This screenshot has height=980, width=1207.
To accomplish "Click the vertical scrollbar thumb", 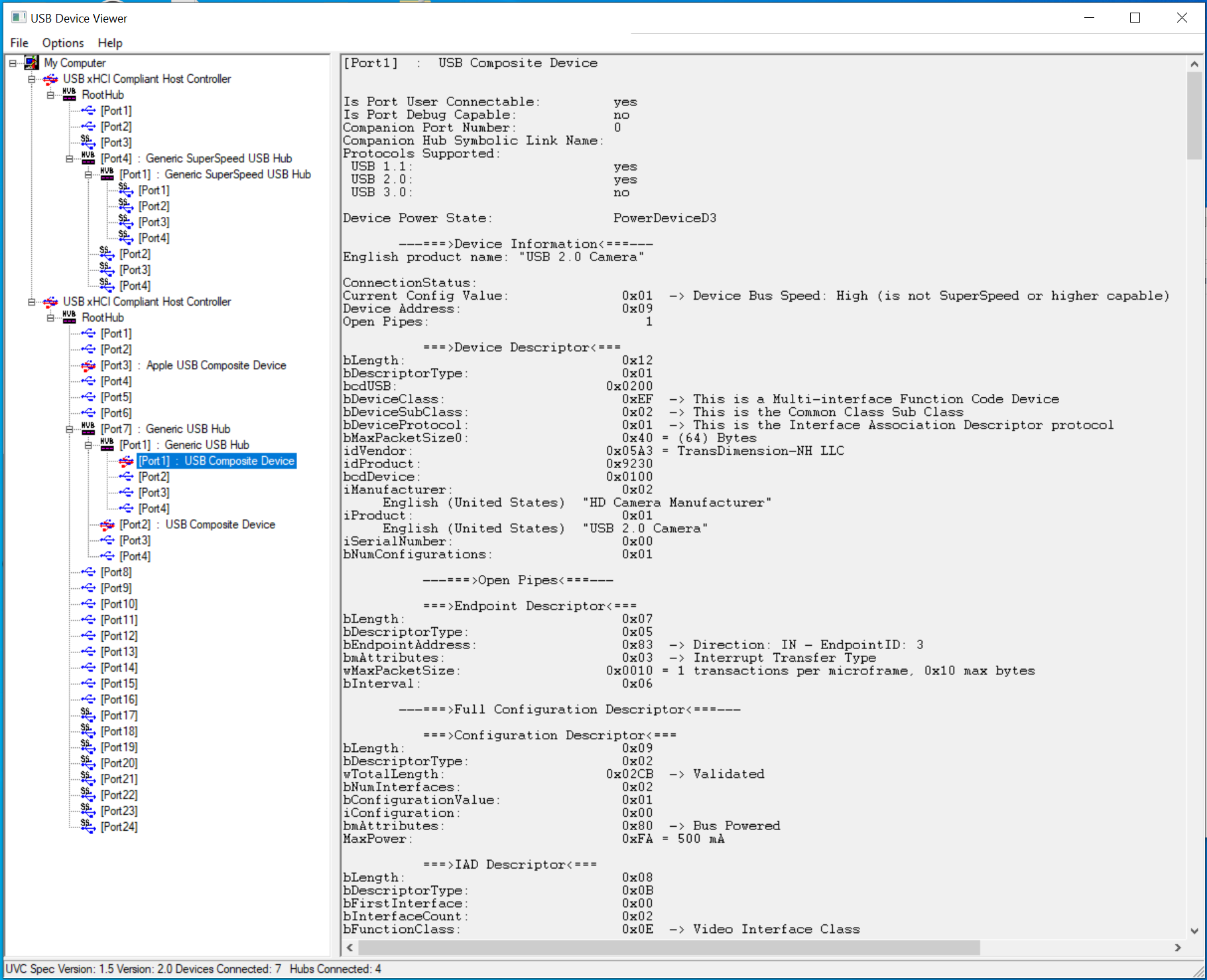I will tap(1194, 116).
